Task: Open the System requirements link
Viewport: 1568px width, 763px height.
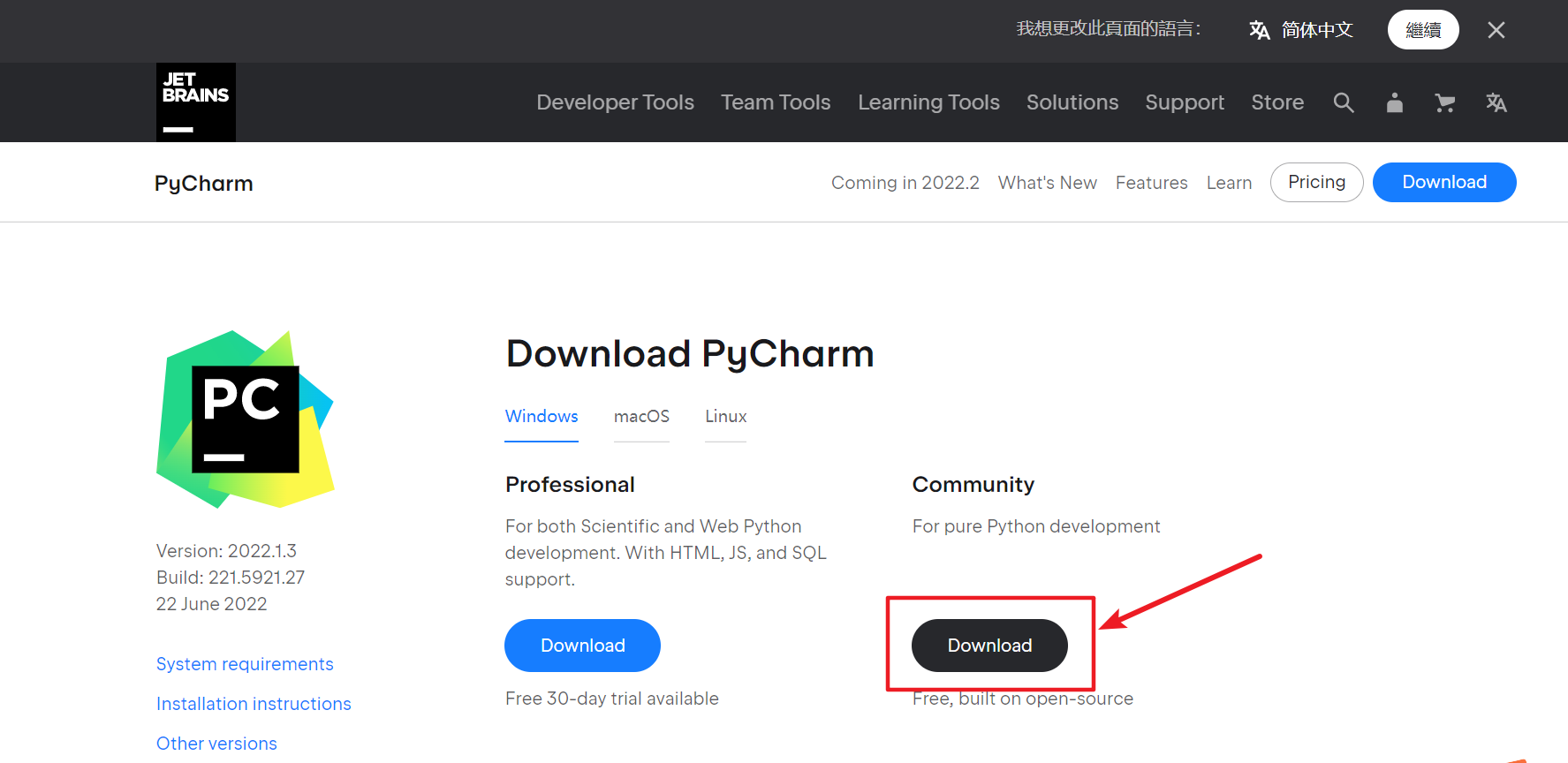Action: [245, 664]
